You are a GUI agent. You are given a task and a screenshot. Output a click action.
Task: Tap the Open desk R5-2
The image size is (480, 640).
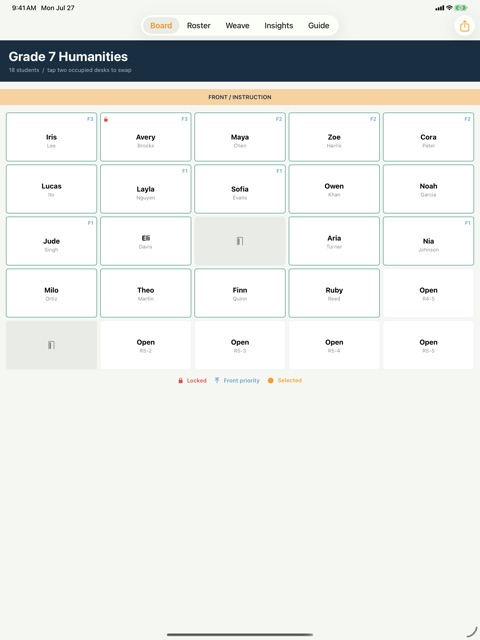pyautogui.click(x=146, y=345)
